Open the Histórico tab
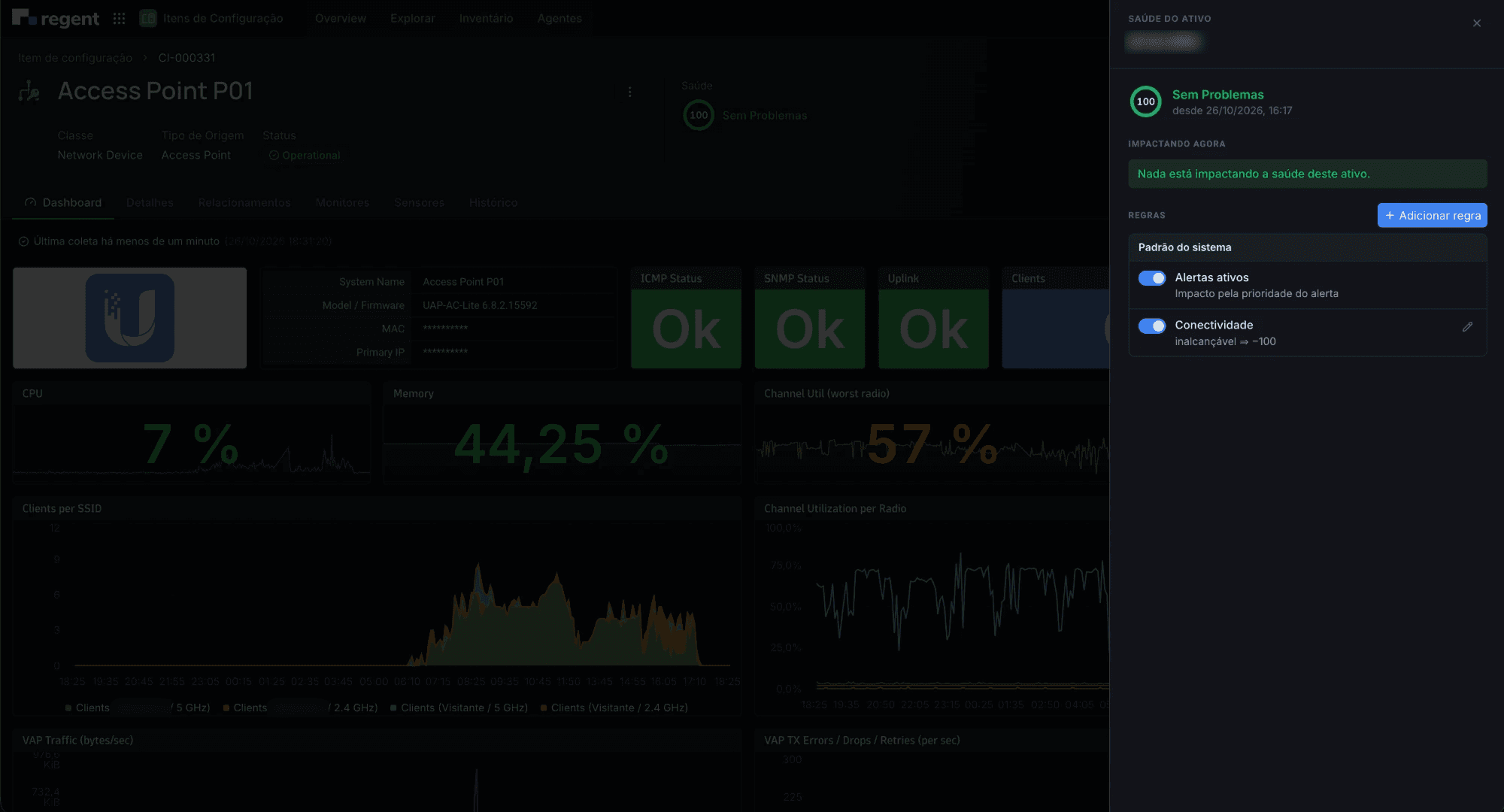 coord(493,202)
